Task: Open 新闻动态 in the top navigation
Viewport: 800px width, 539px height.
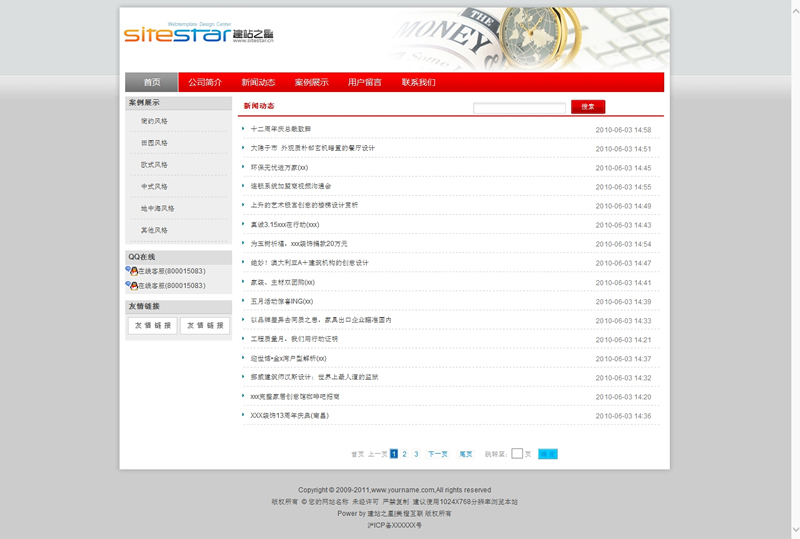Action: point(258,82)
